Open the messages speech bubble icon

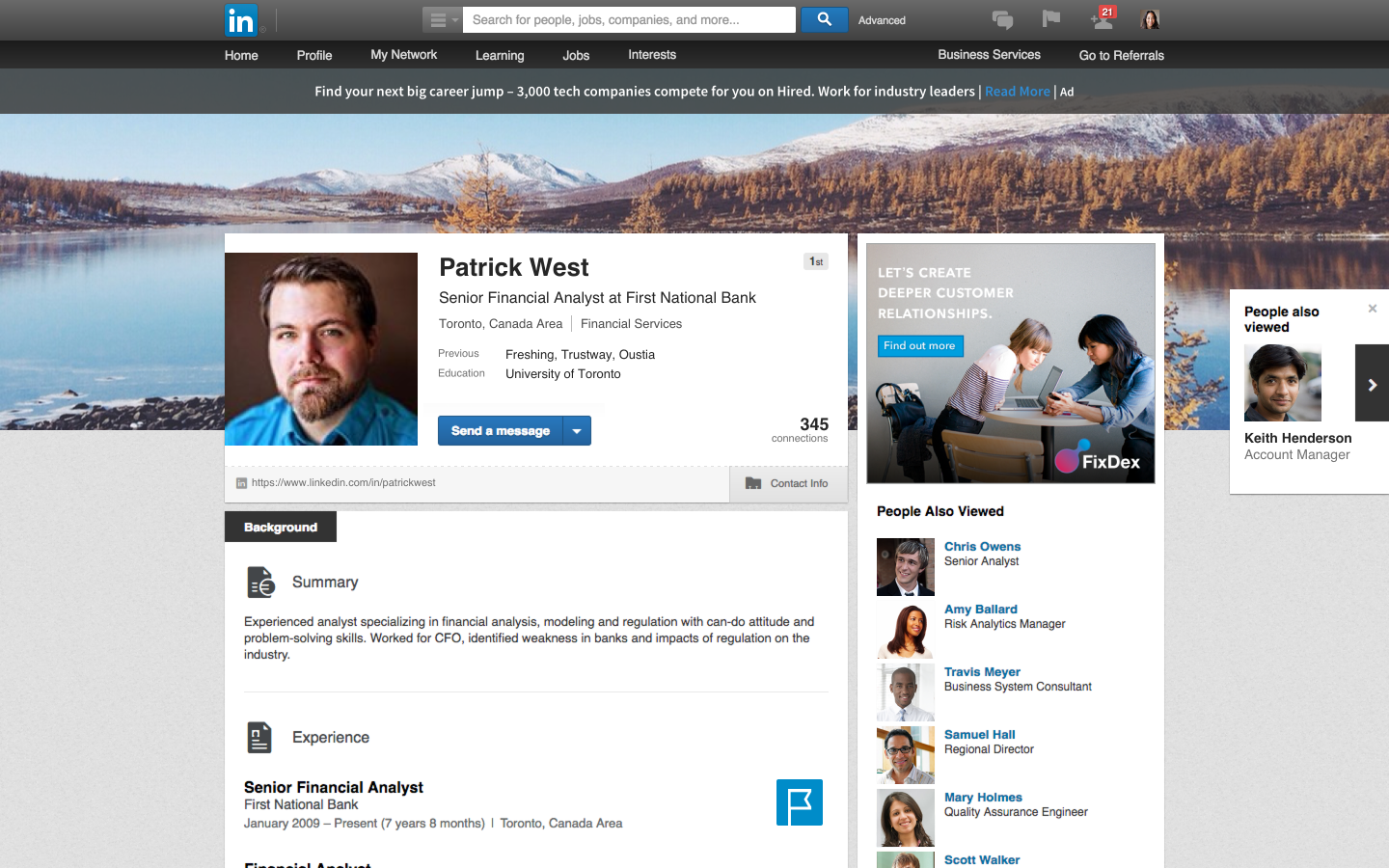[1002, 19]
